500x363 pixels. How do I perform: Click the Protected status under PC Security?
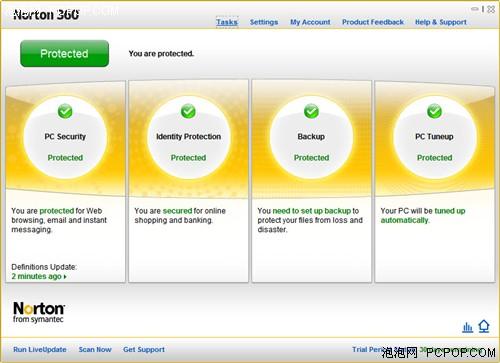65,158
